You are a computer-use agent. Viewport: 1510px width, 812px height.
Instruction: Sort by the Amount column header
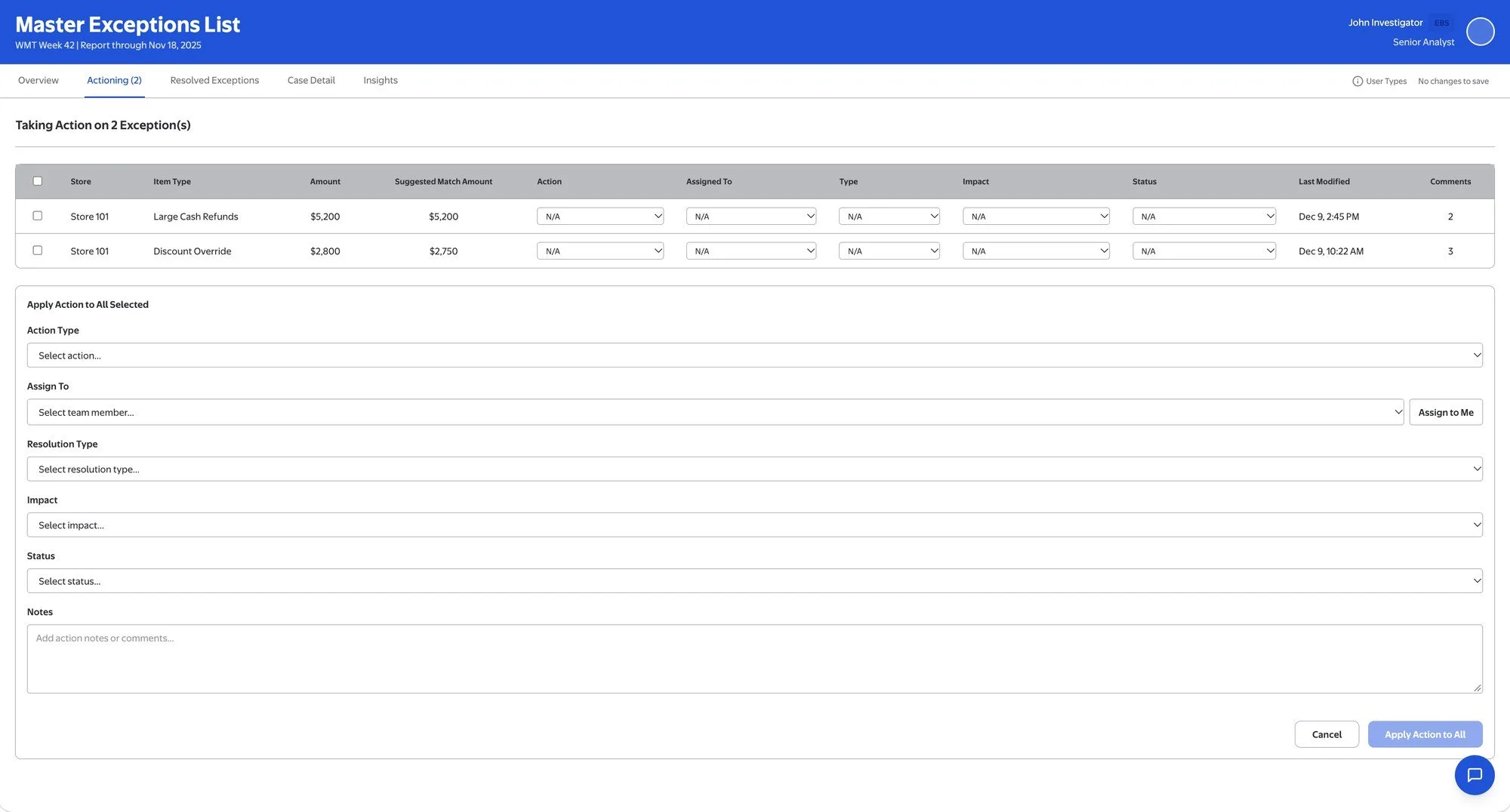click(325, 182)
